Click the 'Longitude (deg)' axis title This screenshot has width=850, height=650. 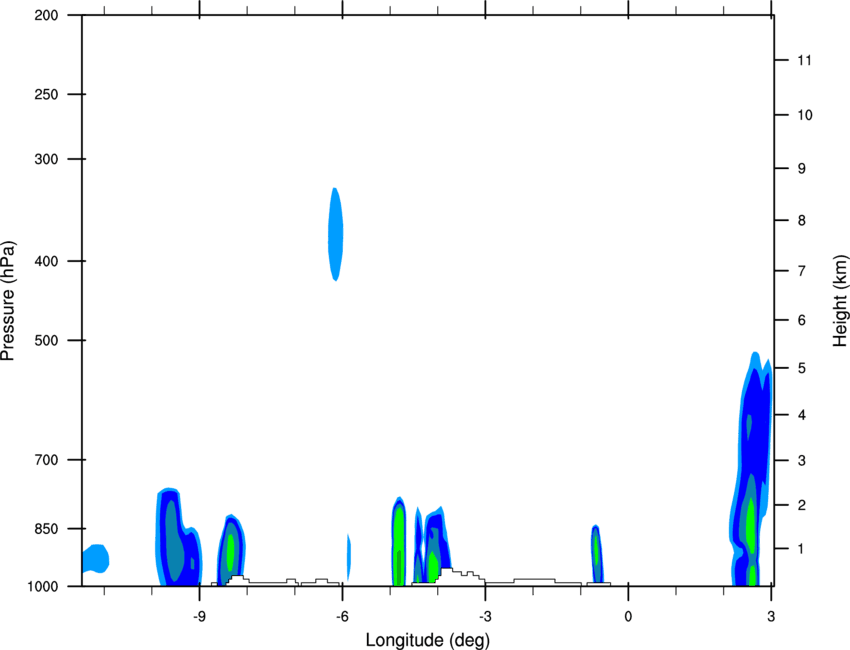(428, 640)
